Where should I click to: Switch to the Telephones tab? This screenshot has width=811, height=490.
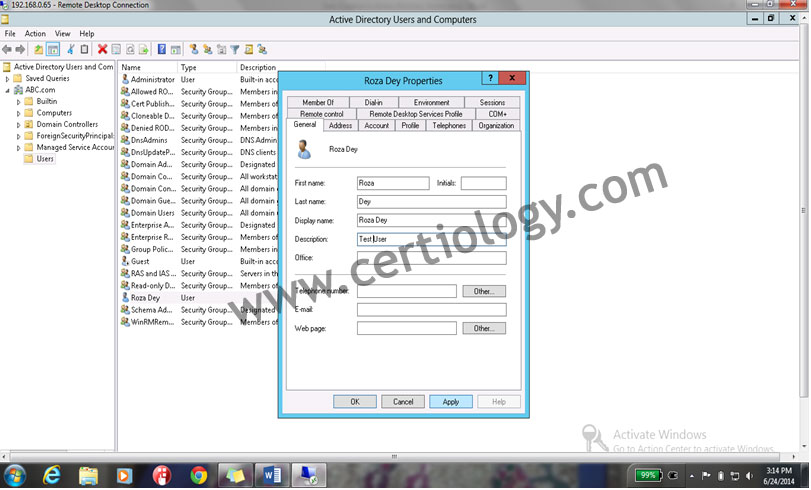coord(449,126)
